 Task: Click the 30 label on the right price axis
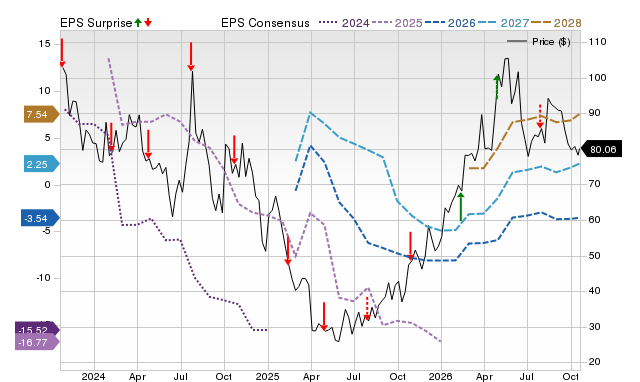(x=595, y=326)
